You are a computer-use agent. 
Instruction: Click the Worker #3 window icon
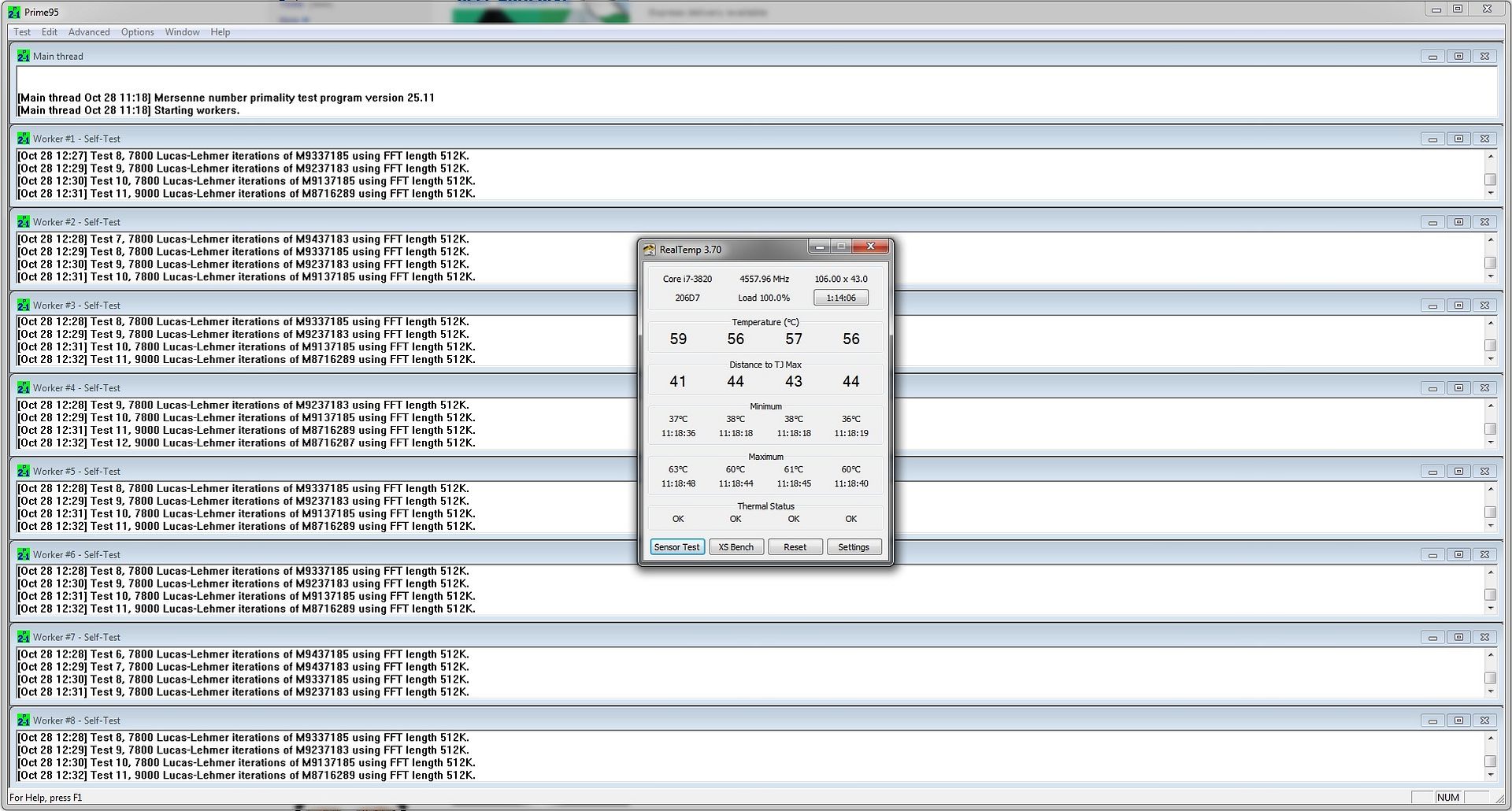coord(24,305)
